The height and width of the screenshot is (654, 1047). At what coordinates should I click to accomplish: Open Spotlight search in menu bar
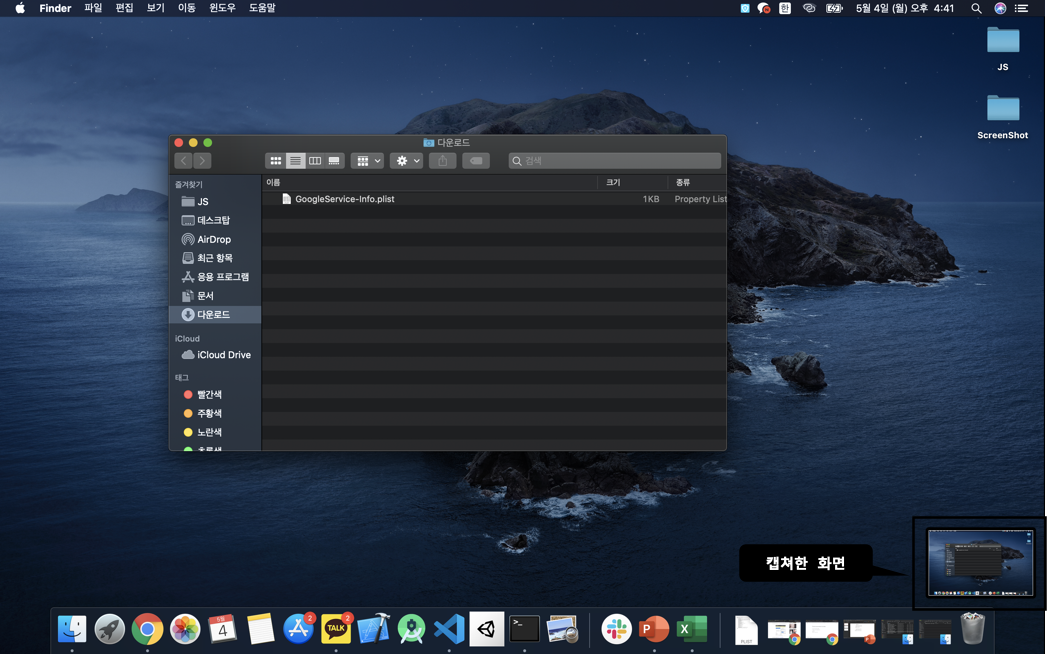pos(976,8)
